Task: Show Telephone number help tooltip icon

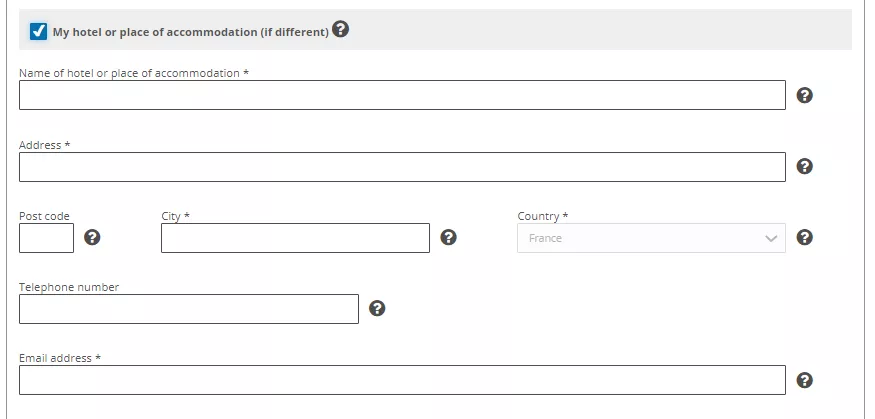Action: [x=377, y=309]
